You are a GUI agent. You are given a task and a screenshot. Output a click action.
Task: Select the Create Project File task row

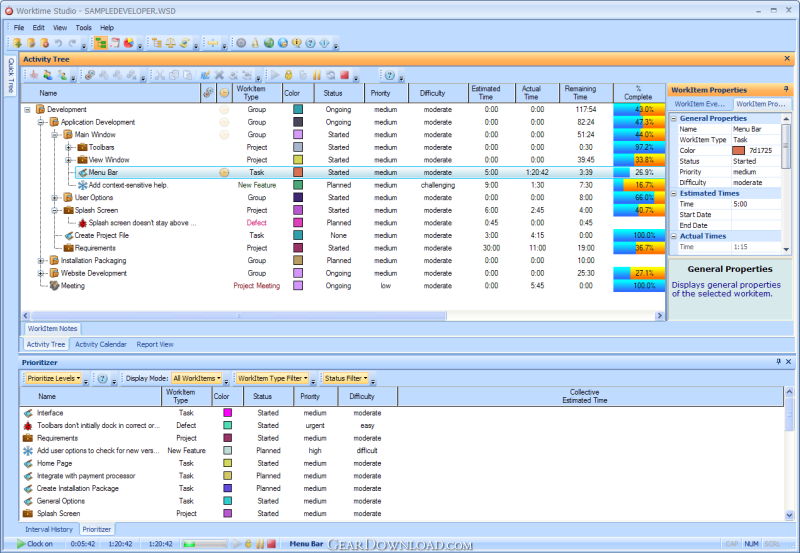tap(343, 236)
